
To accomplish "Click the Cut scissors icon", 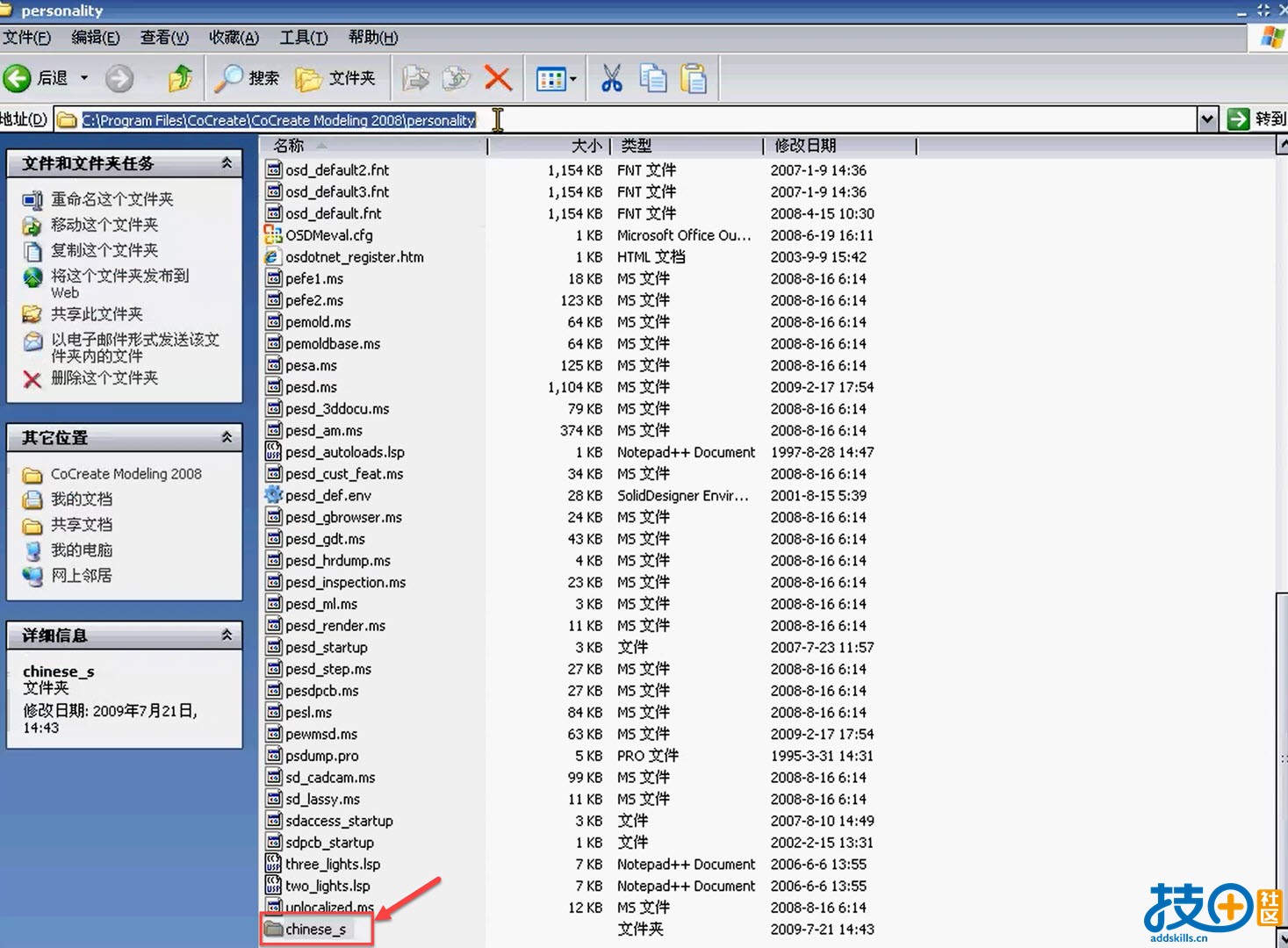I will [611, 78].
